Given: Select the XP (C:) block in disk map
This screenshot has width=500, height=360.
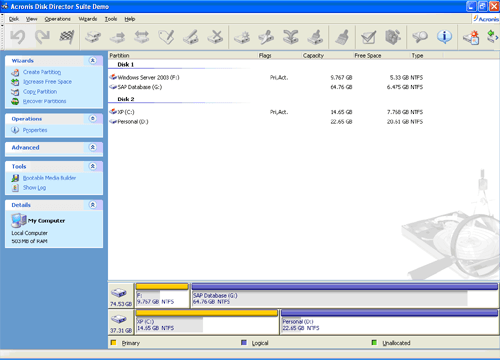Looking at the screenshot, I should pyautogui.click(x=207, y=322).
